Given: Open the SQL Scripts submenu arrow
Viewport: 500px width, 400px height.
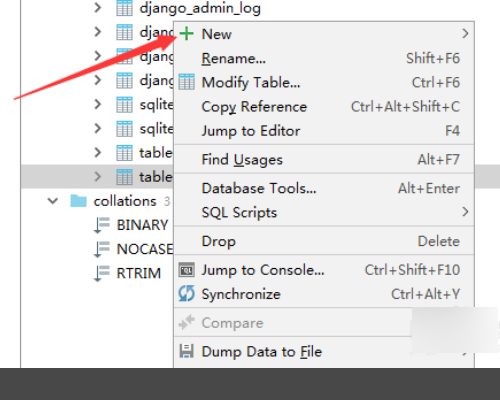Looking at the screenshot, I should point(465,212).
